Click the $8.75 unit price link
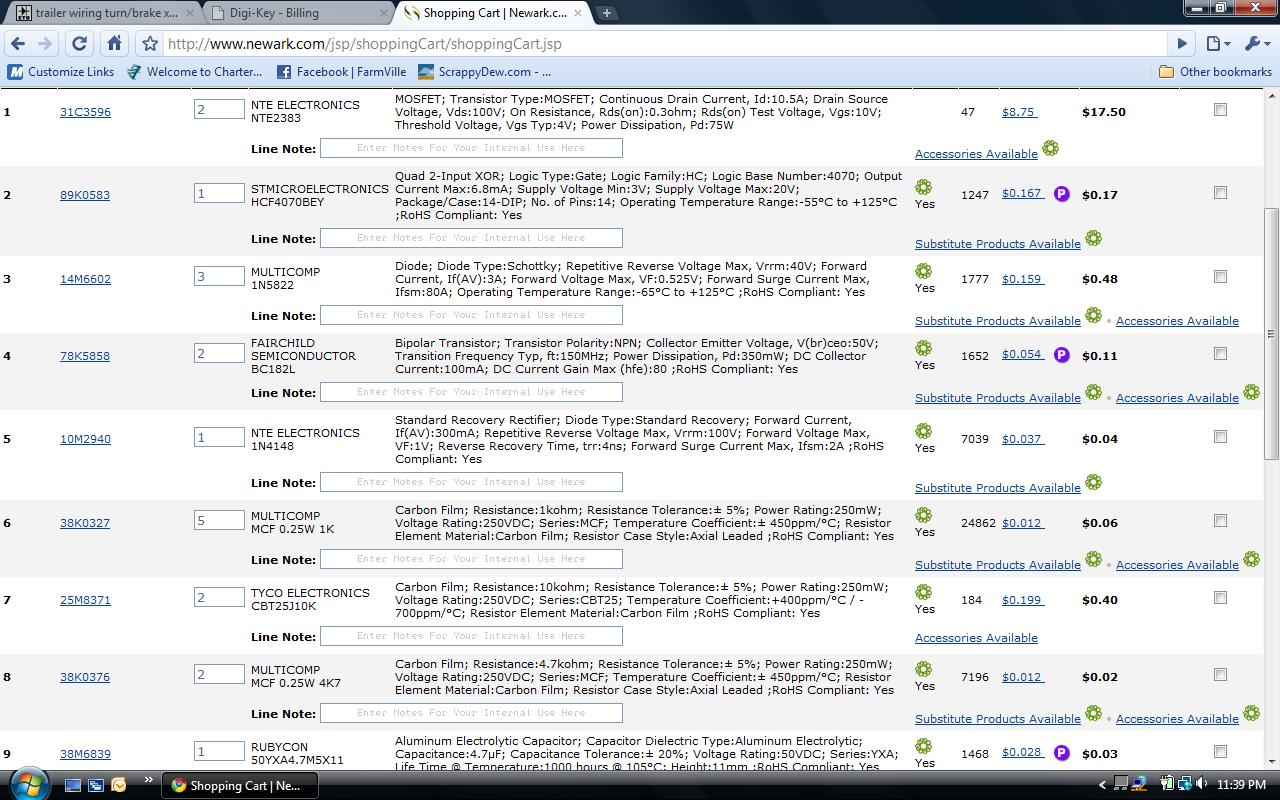The height and width of the screenshot is (800, 1280). 1019,112
